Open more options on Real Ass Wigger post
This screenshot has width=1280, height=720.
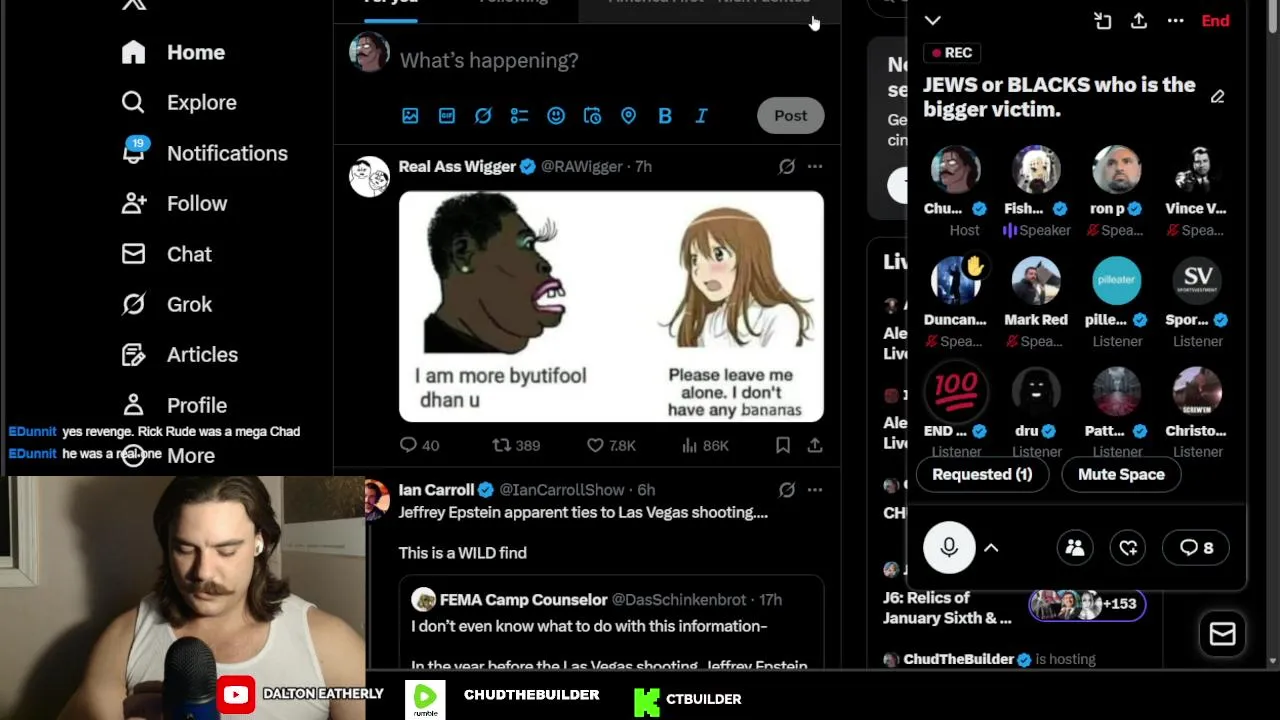pos(815,167)
